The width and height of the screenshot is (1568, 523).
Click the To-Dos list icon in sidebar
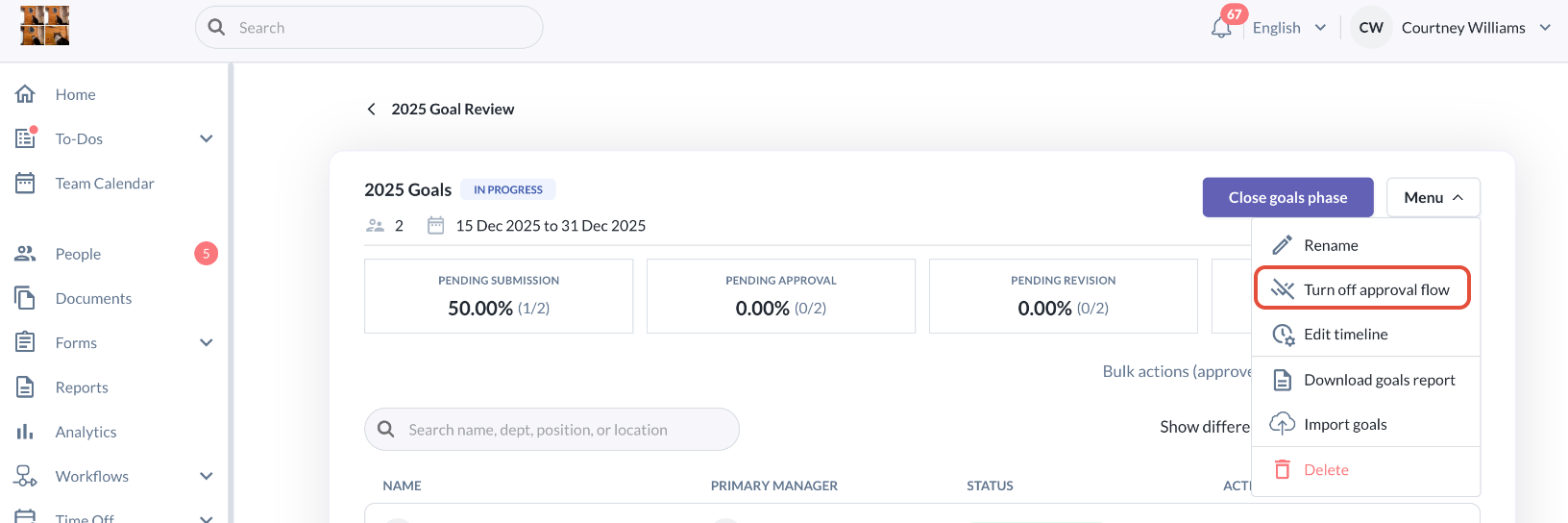click(x=25, y=138)
